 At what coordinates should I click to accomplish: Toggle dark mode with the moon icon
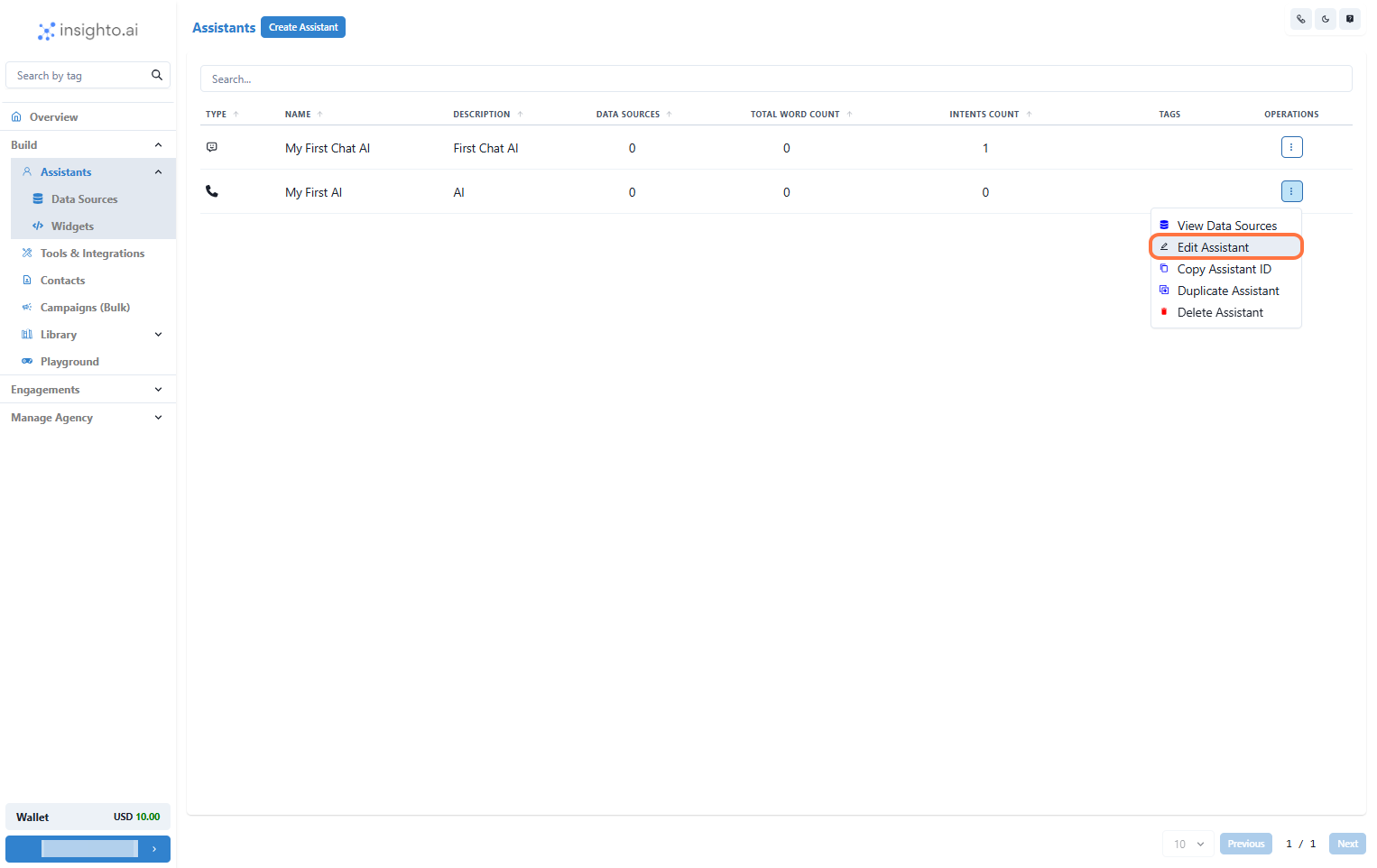click(x=1326, y=19)
